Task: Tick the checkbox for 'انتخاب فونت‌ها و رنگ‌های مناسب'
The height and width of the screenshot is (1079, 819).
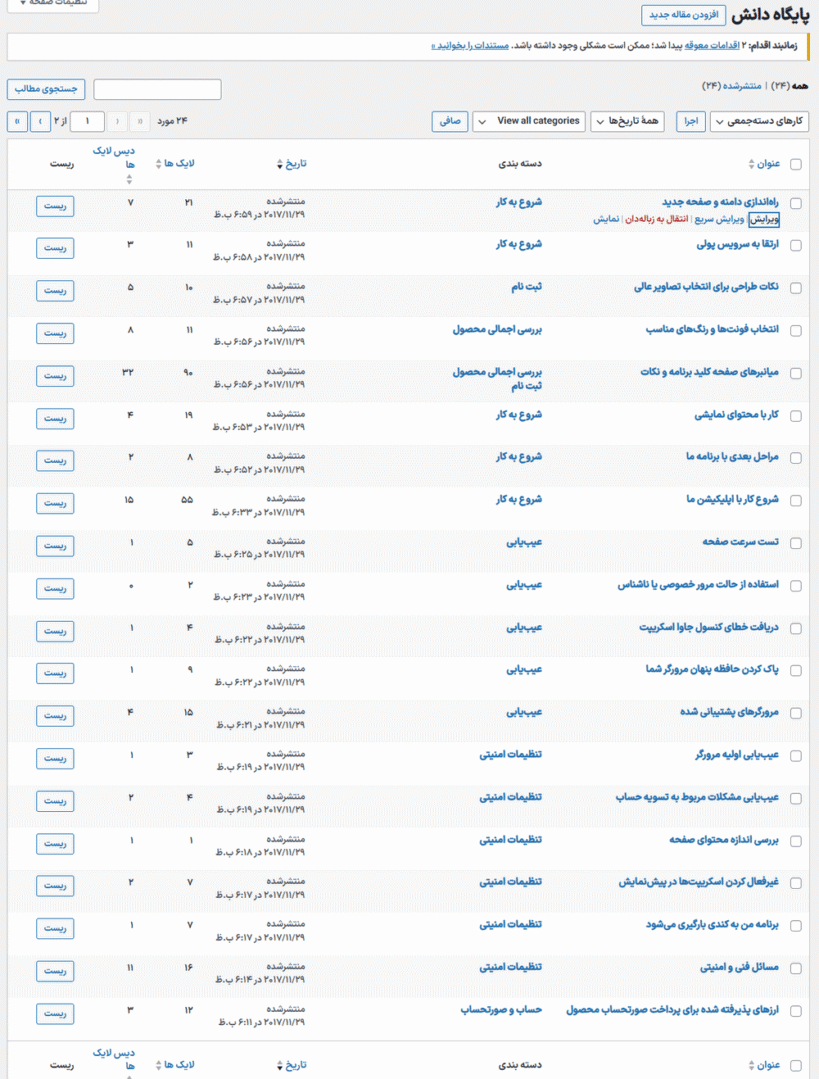Action: [796, 331]
